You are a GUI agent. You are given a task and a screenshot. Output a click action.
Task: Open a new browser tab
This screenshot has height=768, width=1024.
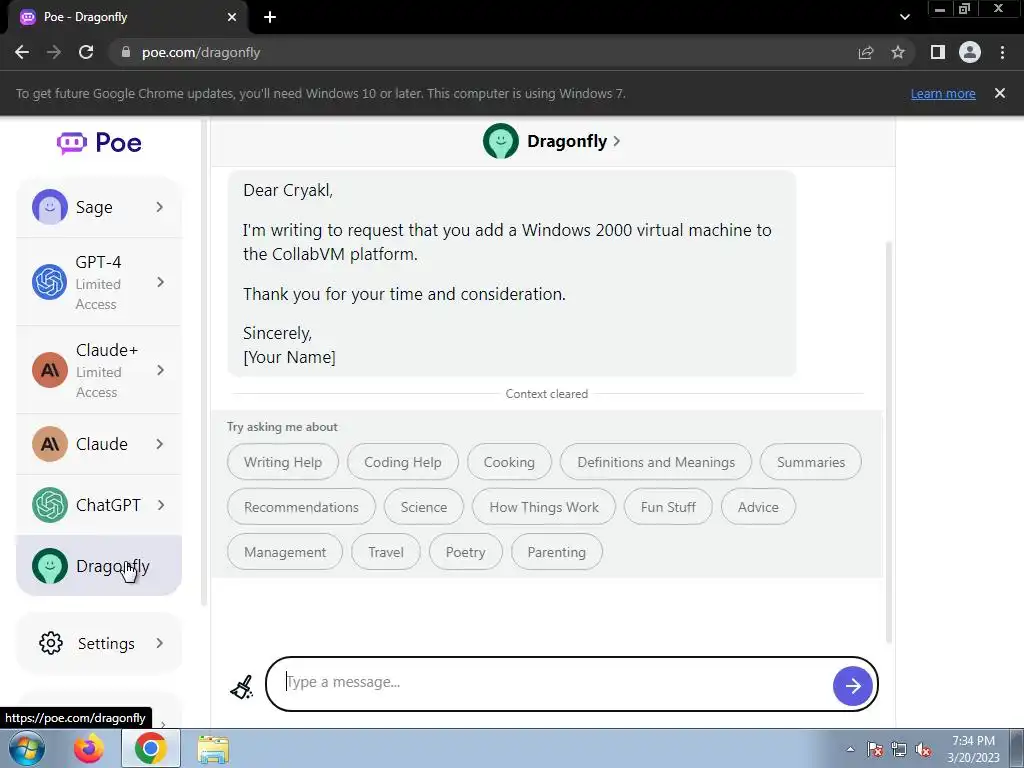tap(270, 17)
